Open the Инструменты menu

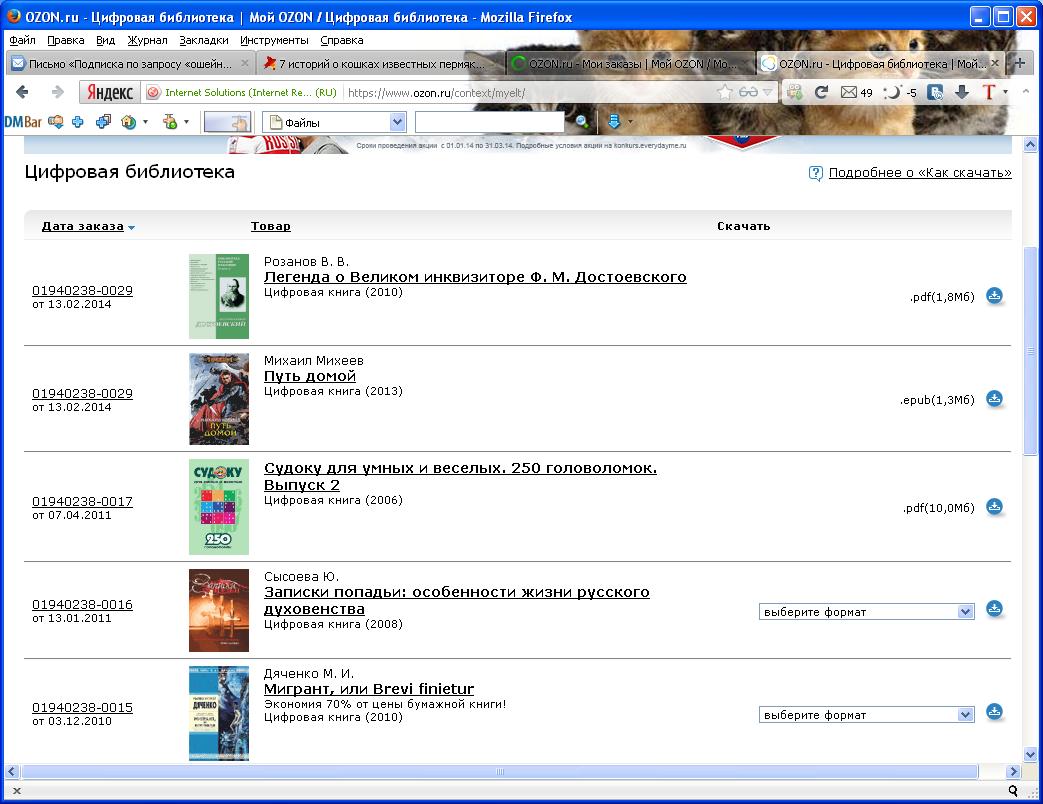pyautogui.click(x=275, y=40)
